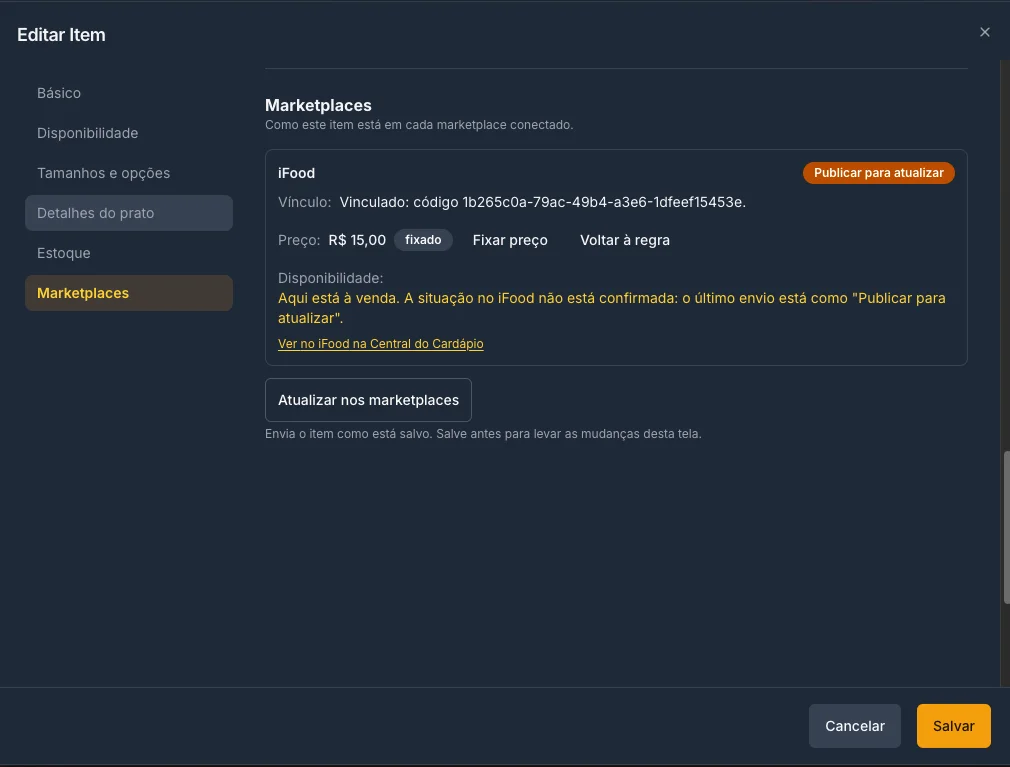
Task: Click the 'Envia o item como está salvo' note
Action: tap(483, 434)
